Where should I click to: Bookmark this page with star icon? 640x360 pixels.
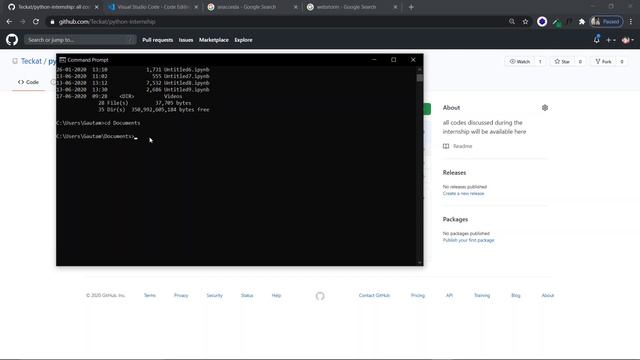pyautogui.click(x=525, y=22)
